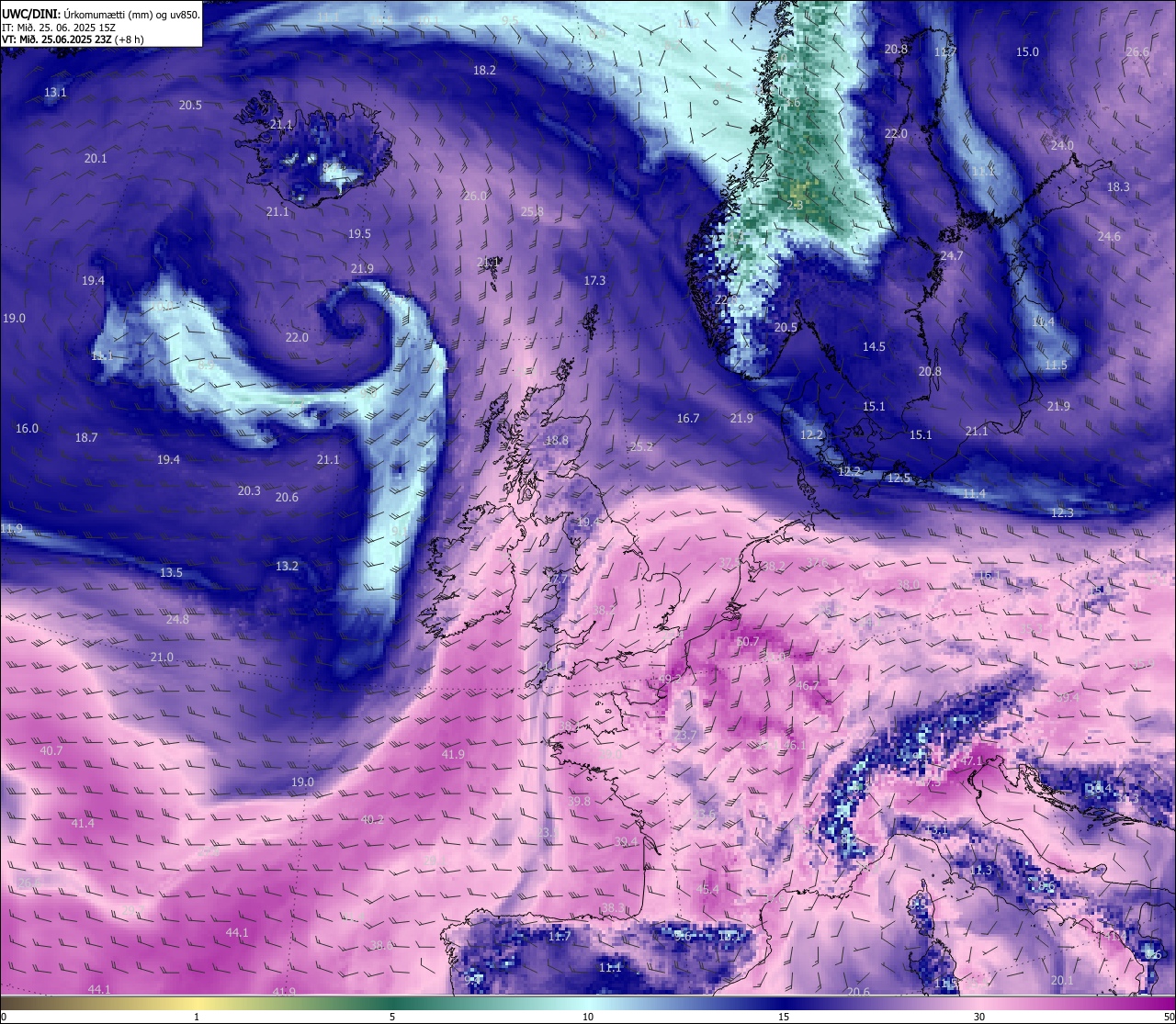Click the 45.4 value on the map

point(707,890)
